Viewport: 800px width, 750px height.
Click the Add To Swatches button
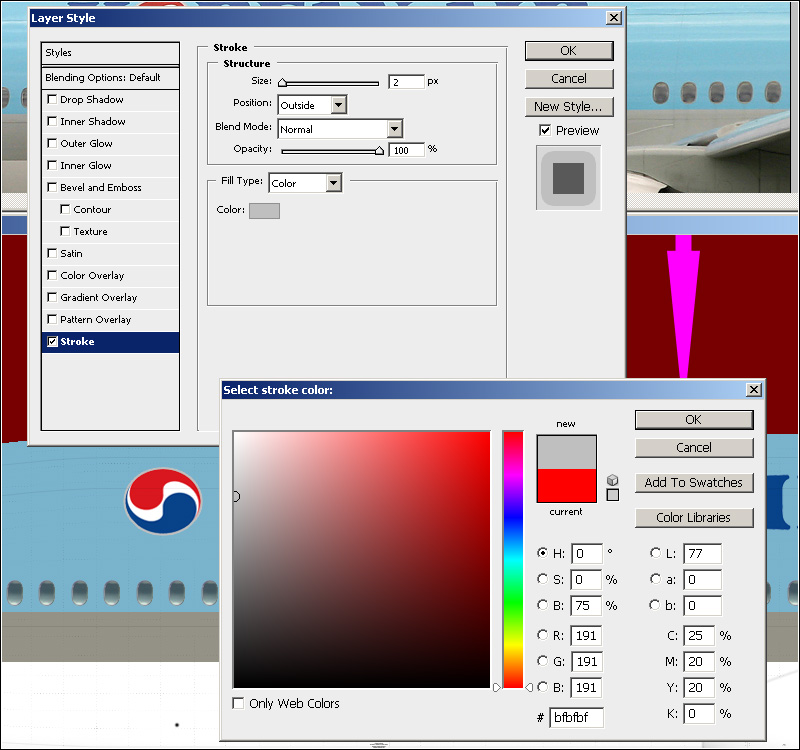coord(693,482)
